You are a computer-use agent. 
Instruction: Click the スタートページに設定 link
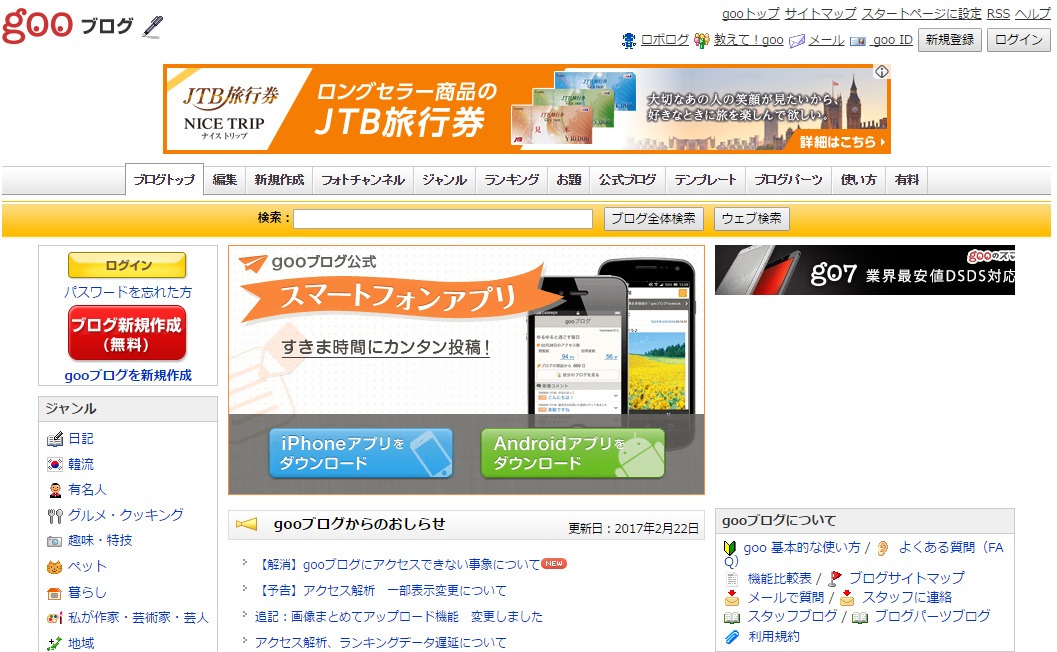922,13
